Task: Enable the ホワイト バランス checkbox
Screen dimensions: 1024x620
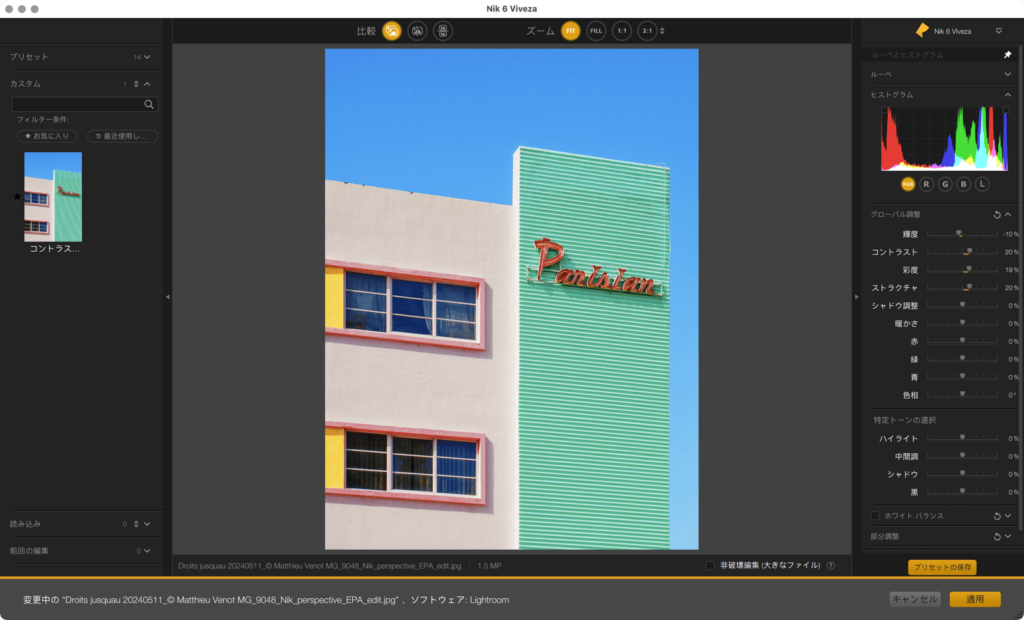Action: pyautogui.click(x=875, y=515)
